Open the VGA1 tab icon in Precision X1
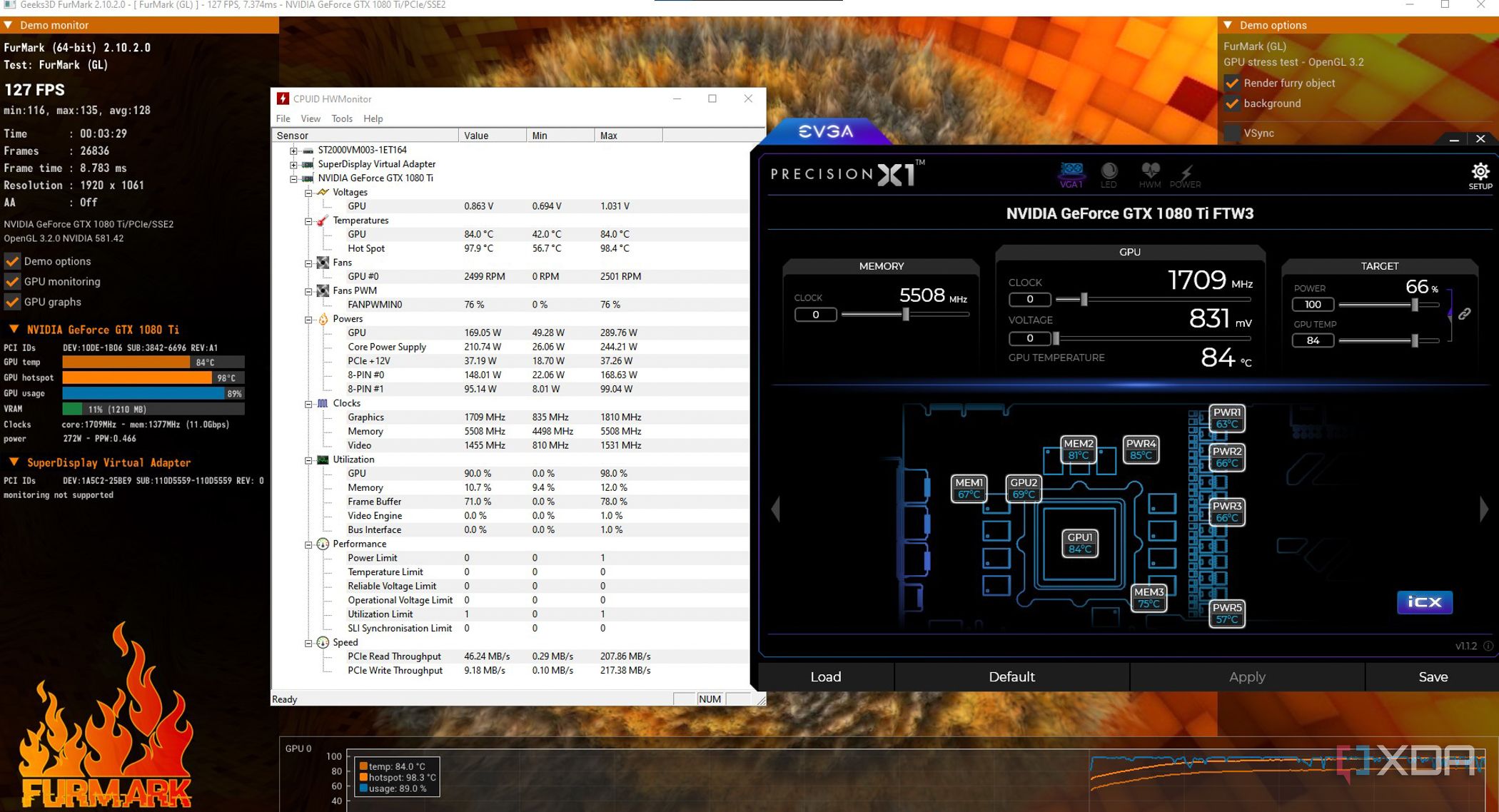This screenshot has height=812, width=1499. point(1071,174)
